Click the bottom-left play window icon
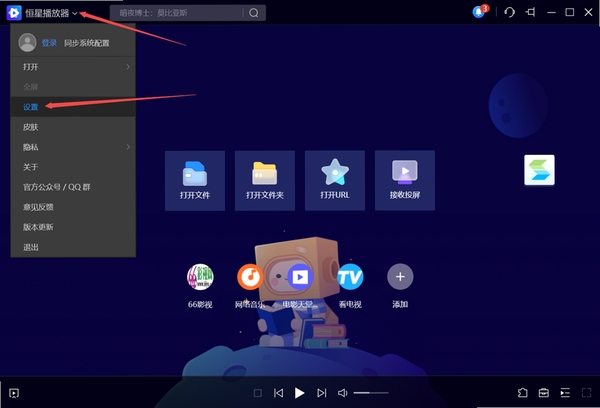Image resolution: width=600 pixels, height=408 pixels. [x=14, y=393]
